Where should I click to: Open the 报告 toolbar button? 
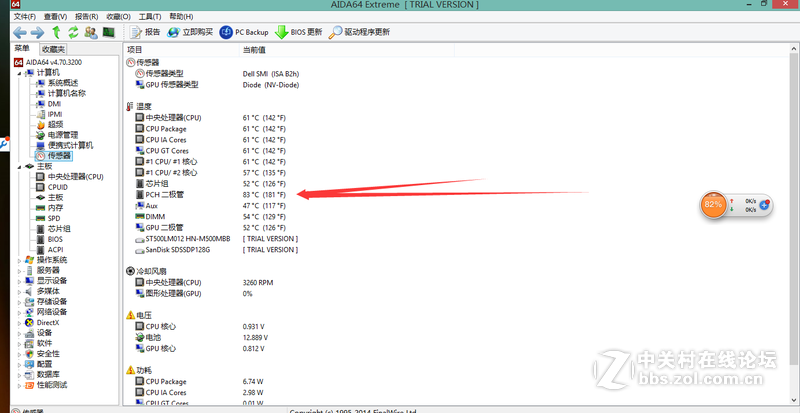pos(145,32)
